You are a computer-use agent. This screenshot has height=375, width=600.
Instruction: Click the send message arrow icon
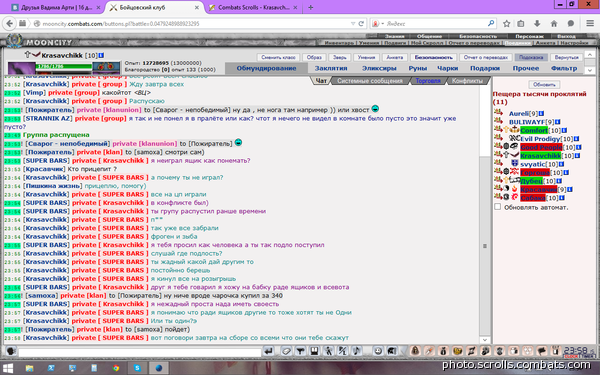click(x=269, y=351)
